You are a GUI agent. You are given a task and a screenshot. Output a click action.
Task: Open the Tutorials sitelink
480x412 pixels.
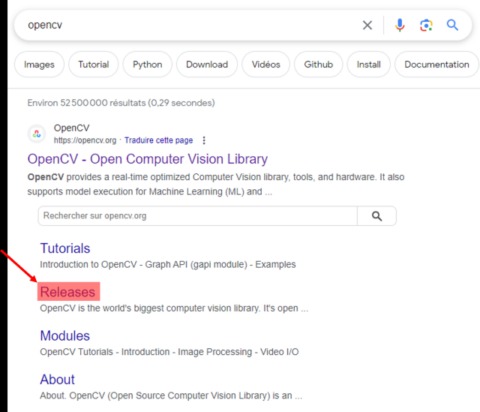pos(65,248)
